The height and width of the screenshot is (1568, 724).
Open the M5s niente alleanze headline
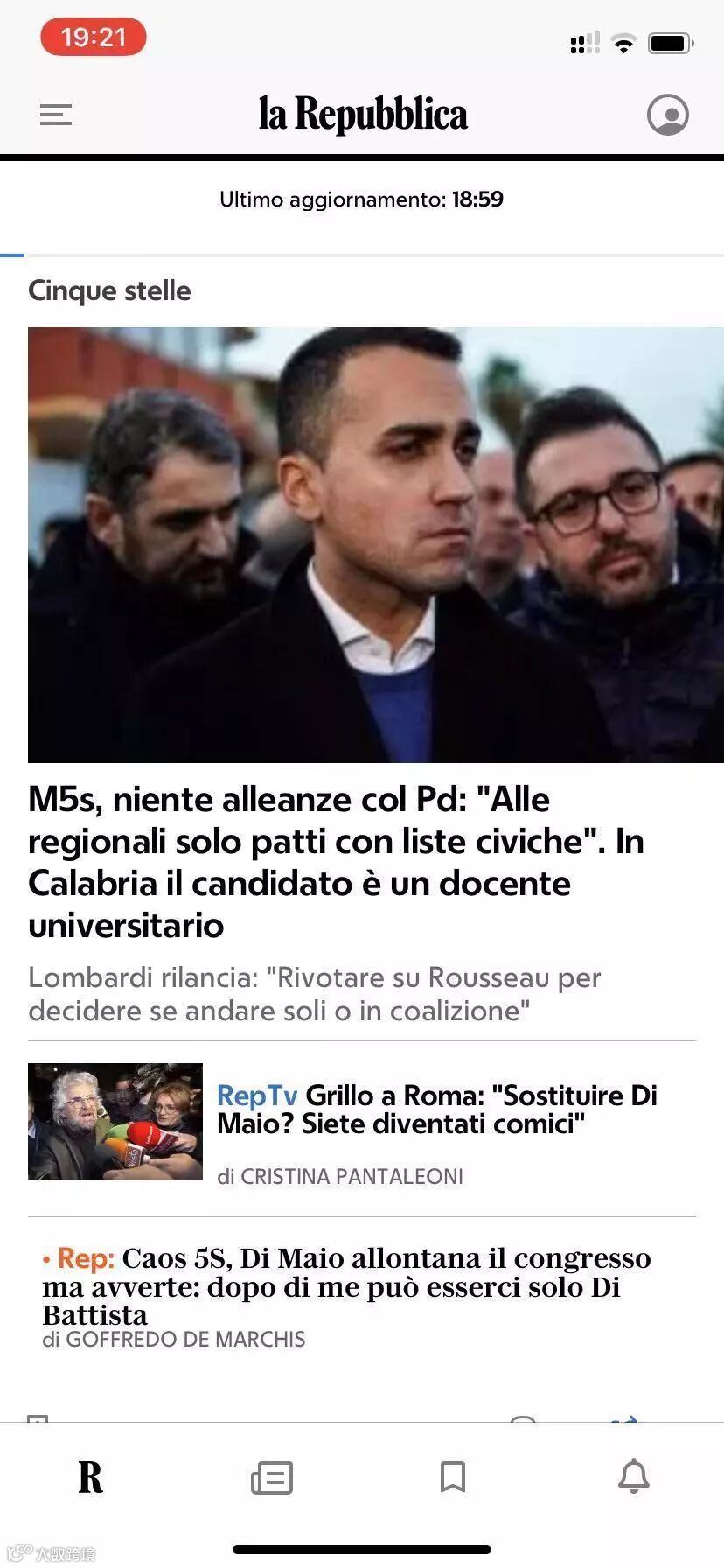click(337, 862)
